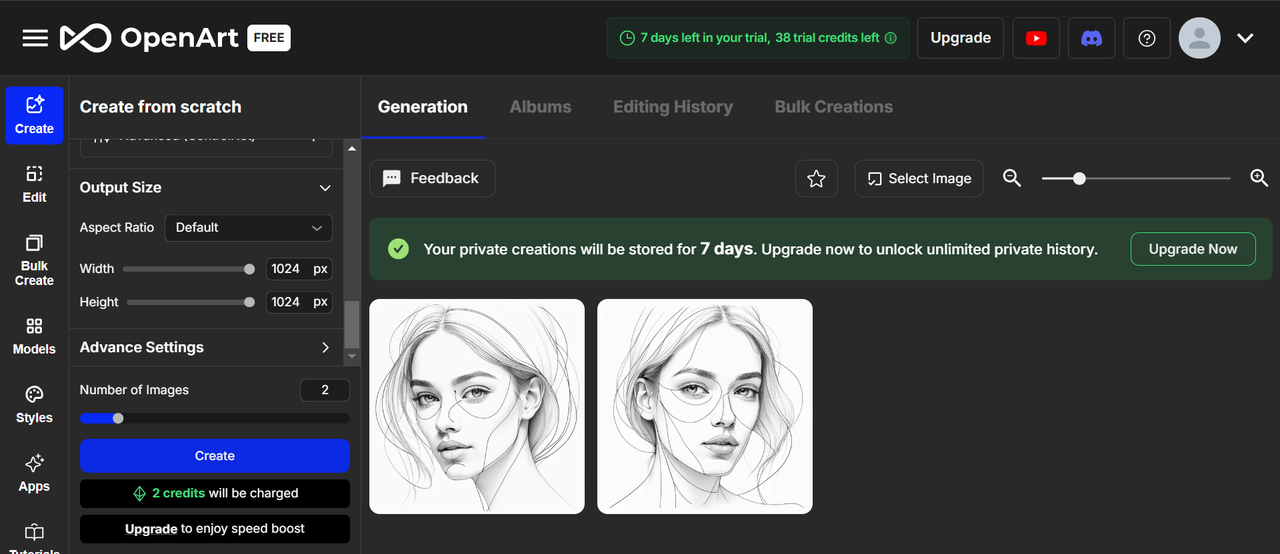Click the help question mark icon
The height and width of the screenshot is (554, 1280).
click(1147, 38)
